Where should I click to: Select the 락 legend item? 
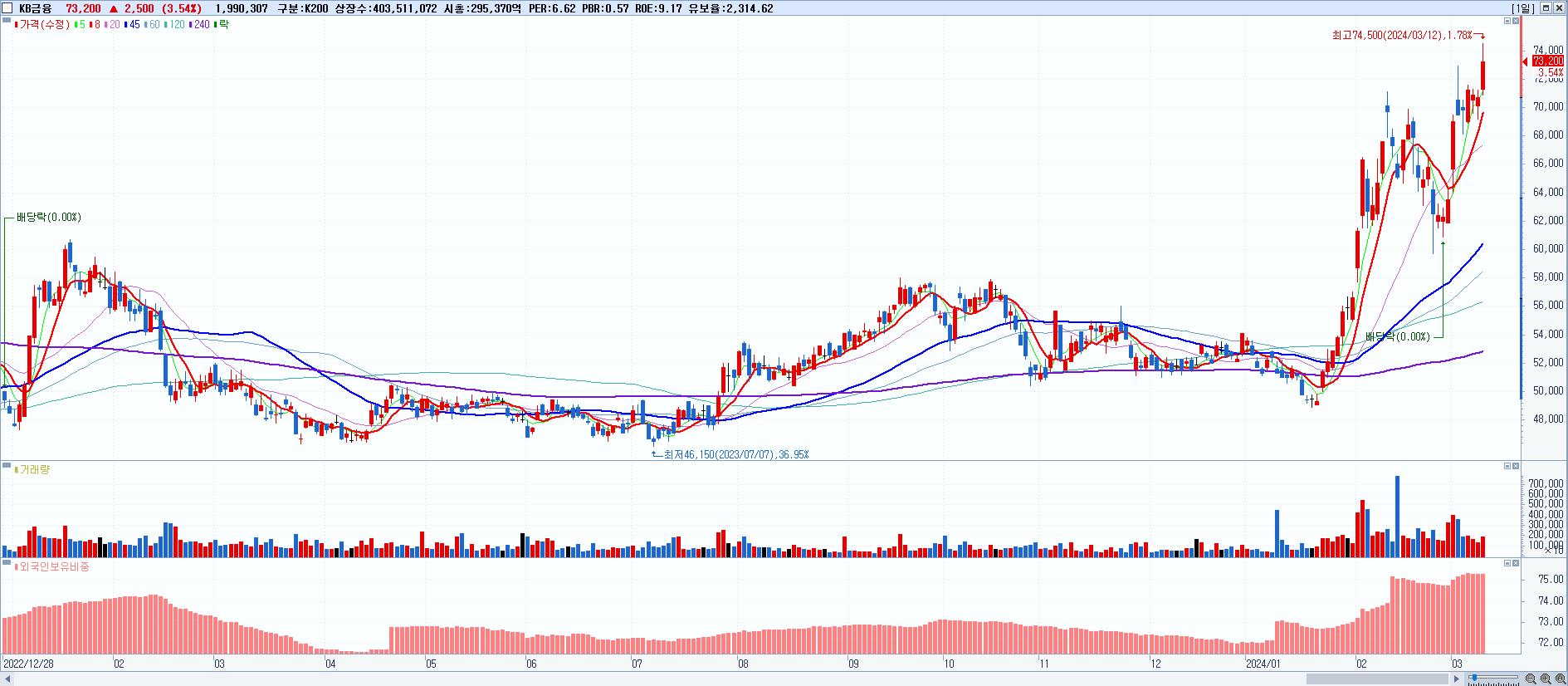click(222, 25)
